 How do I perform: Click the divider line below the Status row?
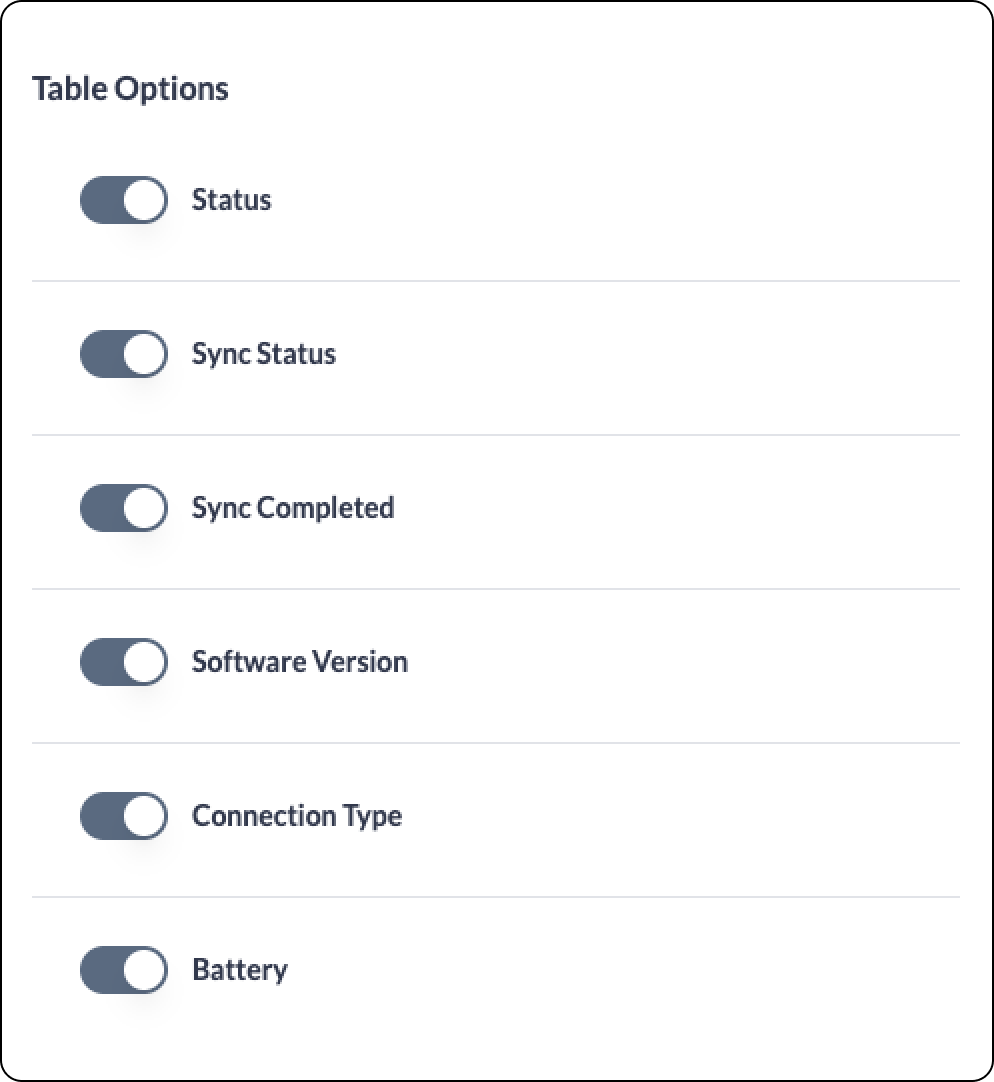(496, 281)
